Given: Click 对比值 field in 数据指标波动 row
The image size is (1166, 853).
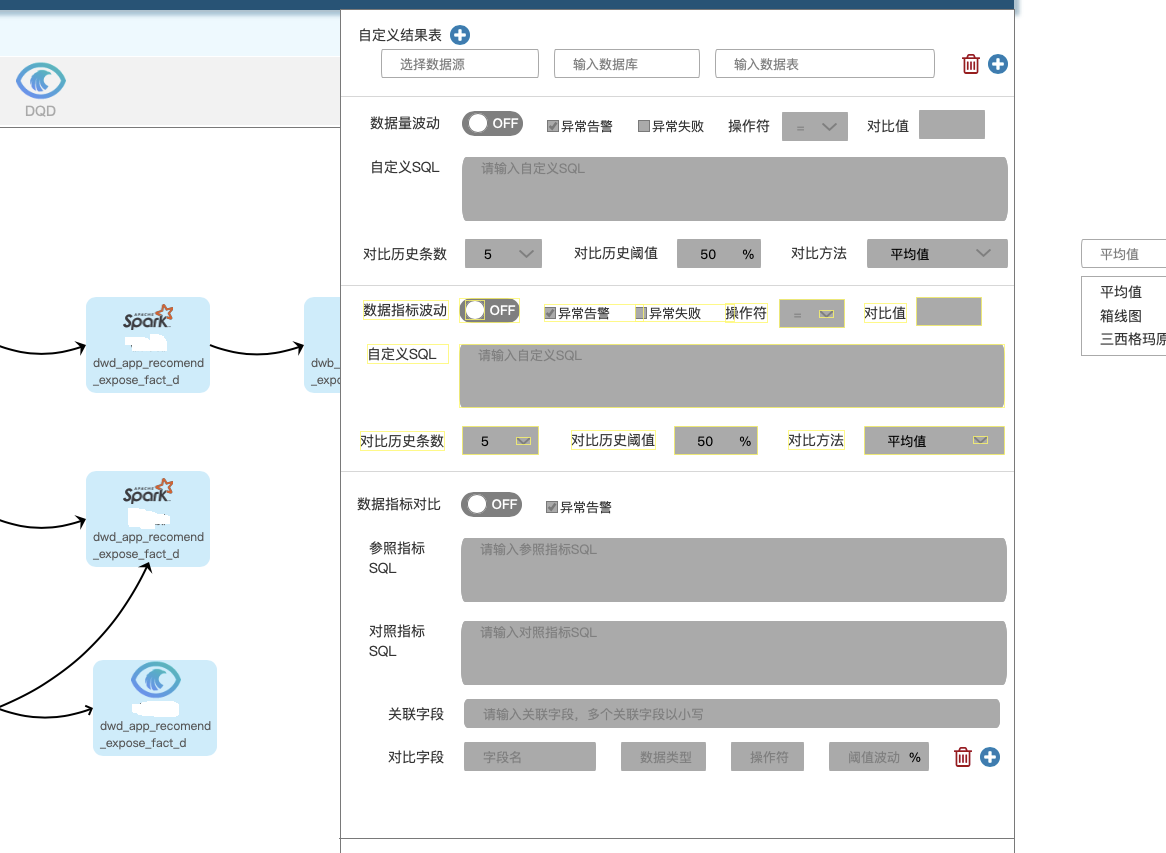Looking at the screenshot, I should tap(949, 312).
